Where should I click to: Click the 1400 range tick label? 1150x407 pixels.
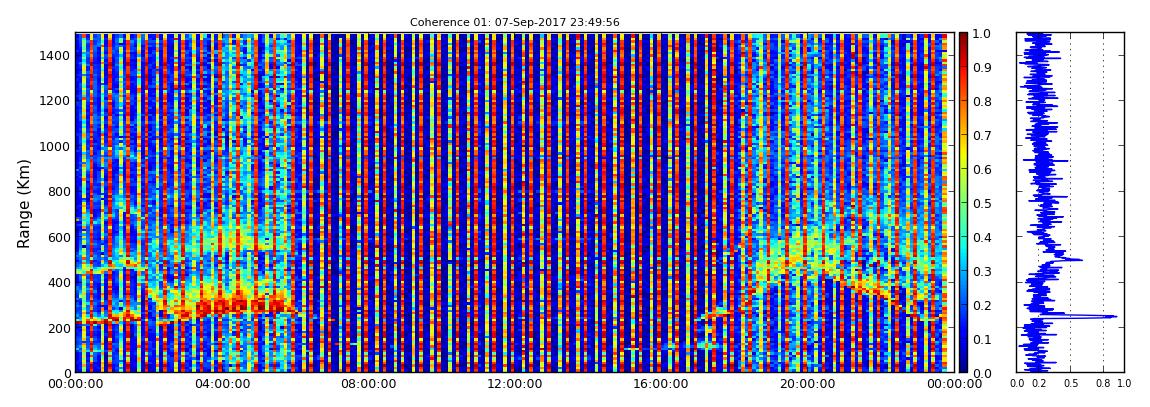[57, 55]
